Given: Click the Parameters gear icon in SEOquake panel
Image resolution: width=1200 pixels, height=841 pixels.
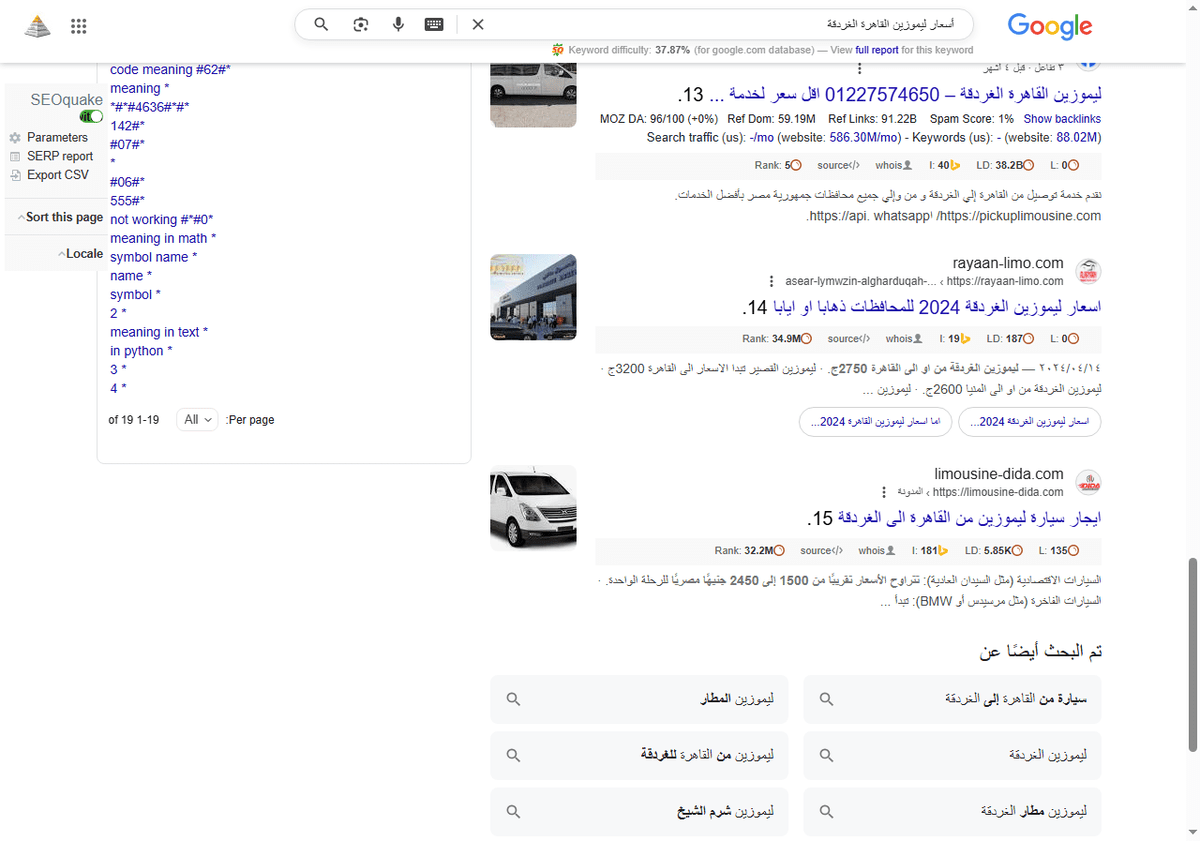Looking at the screenshot, I should click(14, 137).
